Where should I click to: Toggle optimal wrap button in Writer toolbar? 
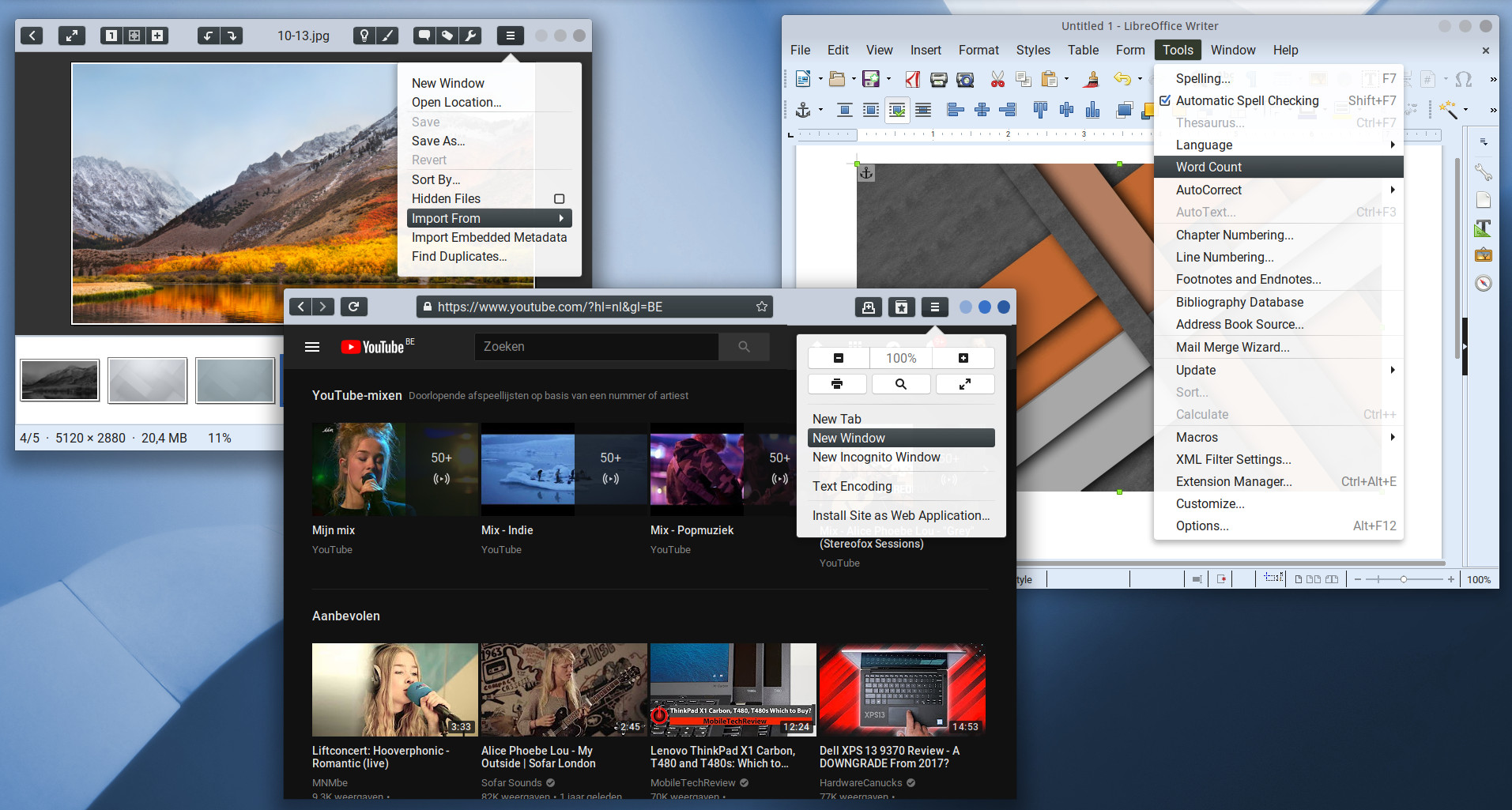pyautogui.click(x=897, y=110)
